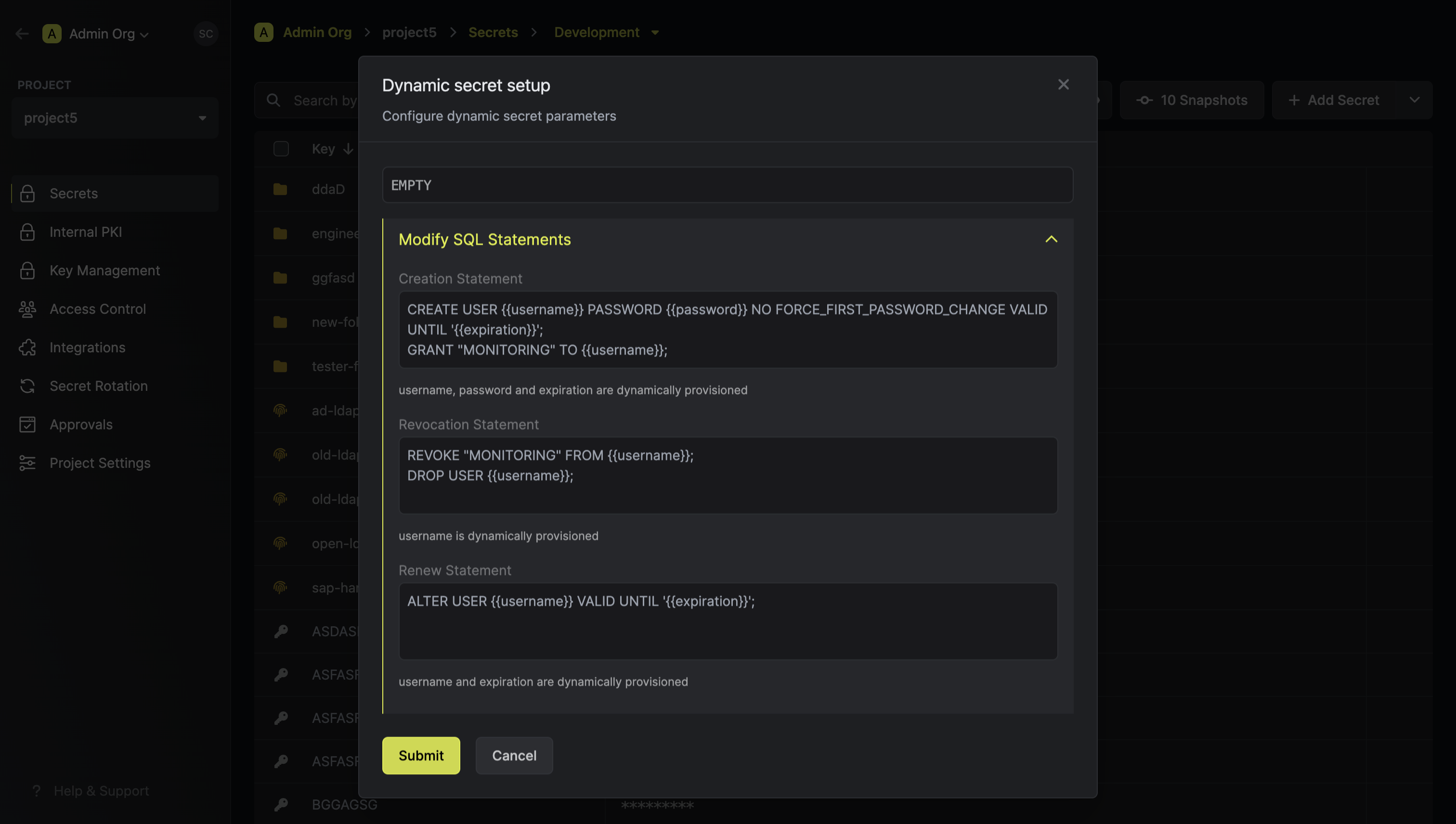Click the Secret Rotation arrows icon
This screenshot has width=1456, height=824.
(27, 386)
